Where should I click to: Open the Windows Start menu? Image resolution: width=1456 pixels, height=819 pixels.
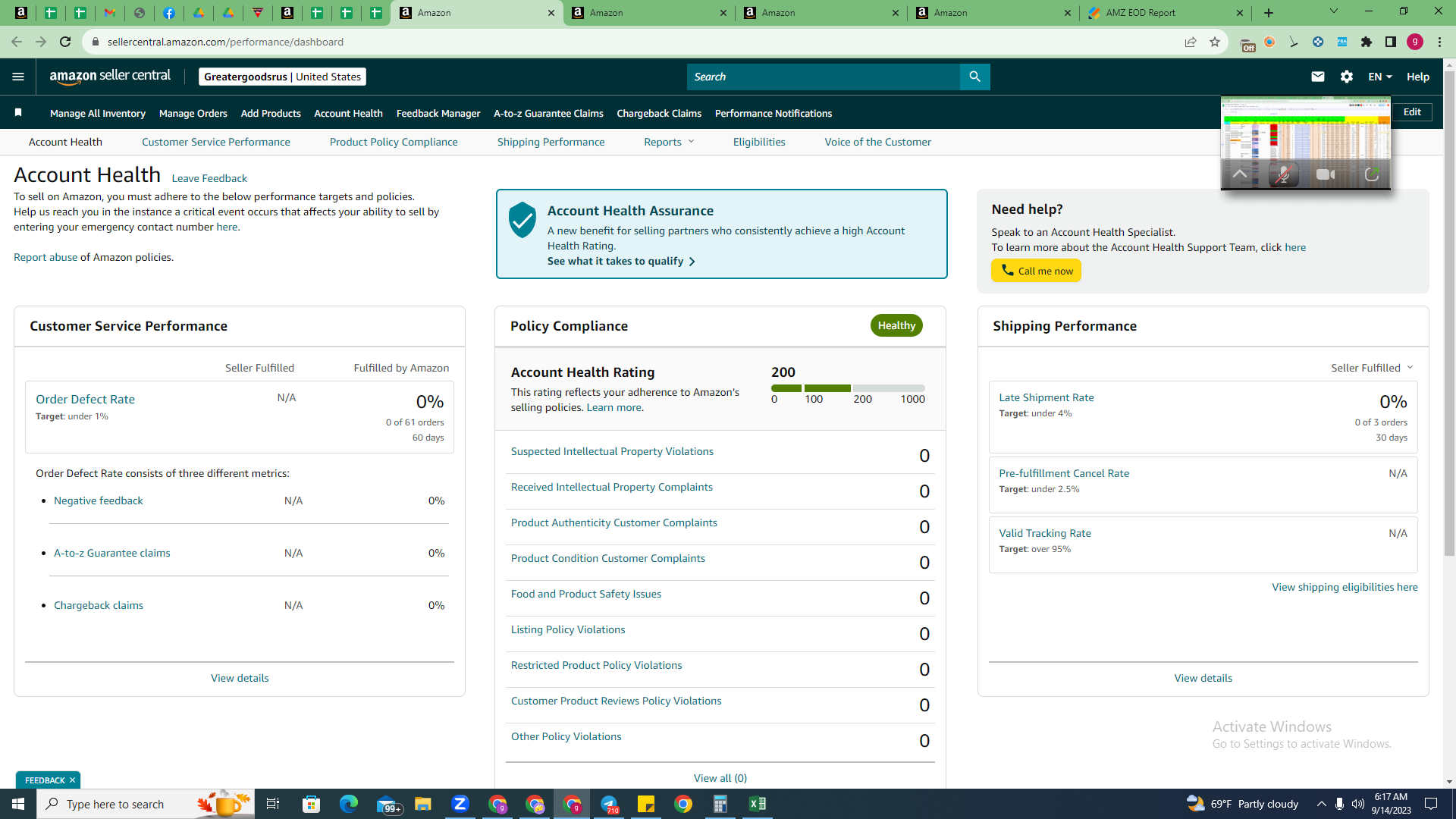[18, 804]
